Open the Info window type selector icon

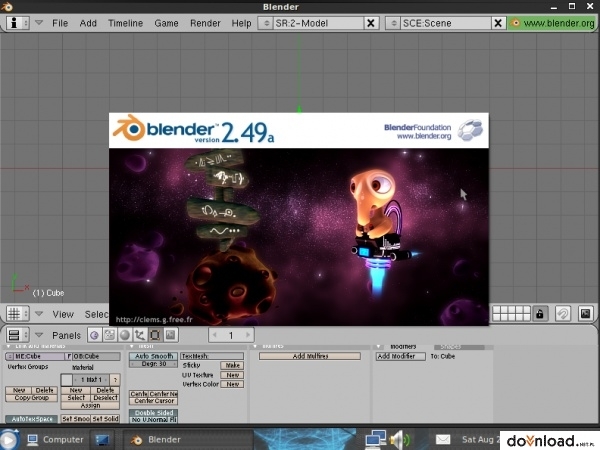(x=18, y=23)
